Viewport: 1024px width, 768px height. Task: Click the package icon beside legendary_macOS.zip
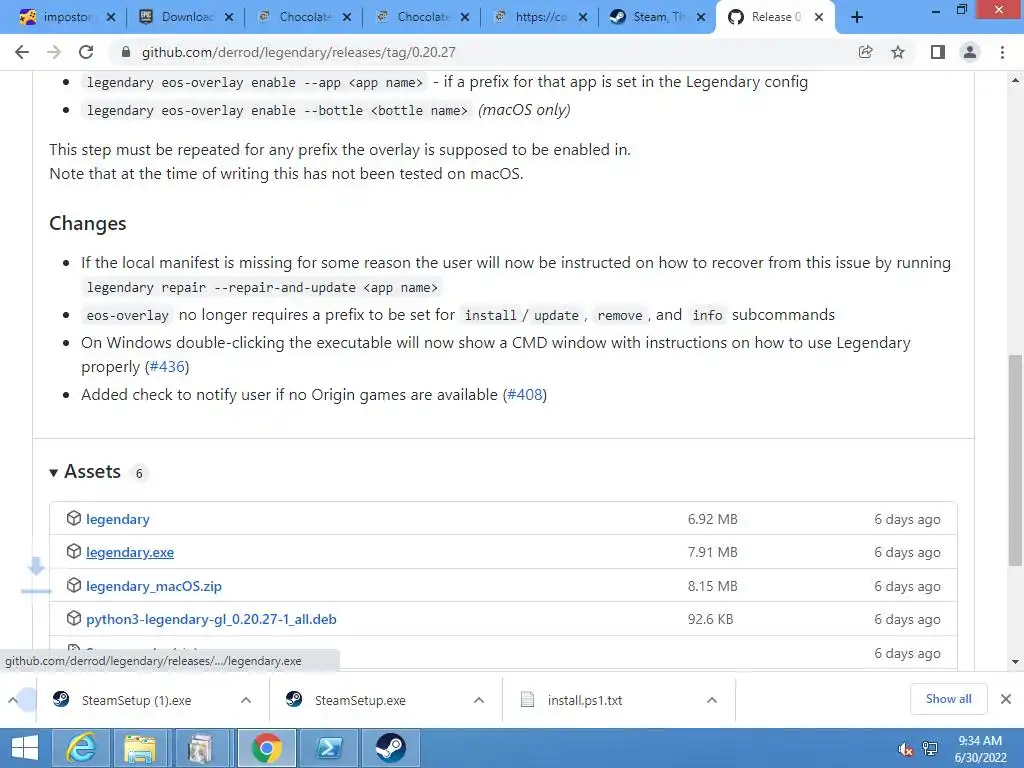[x=74, y=585]
